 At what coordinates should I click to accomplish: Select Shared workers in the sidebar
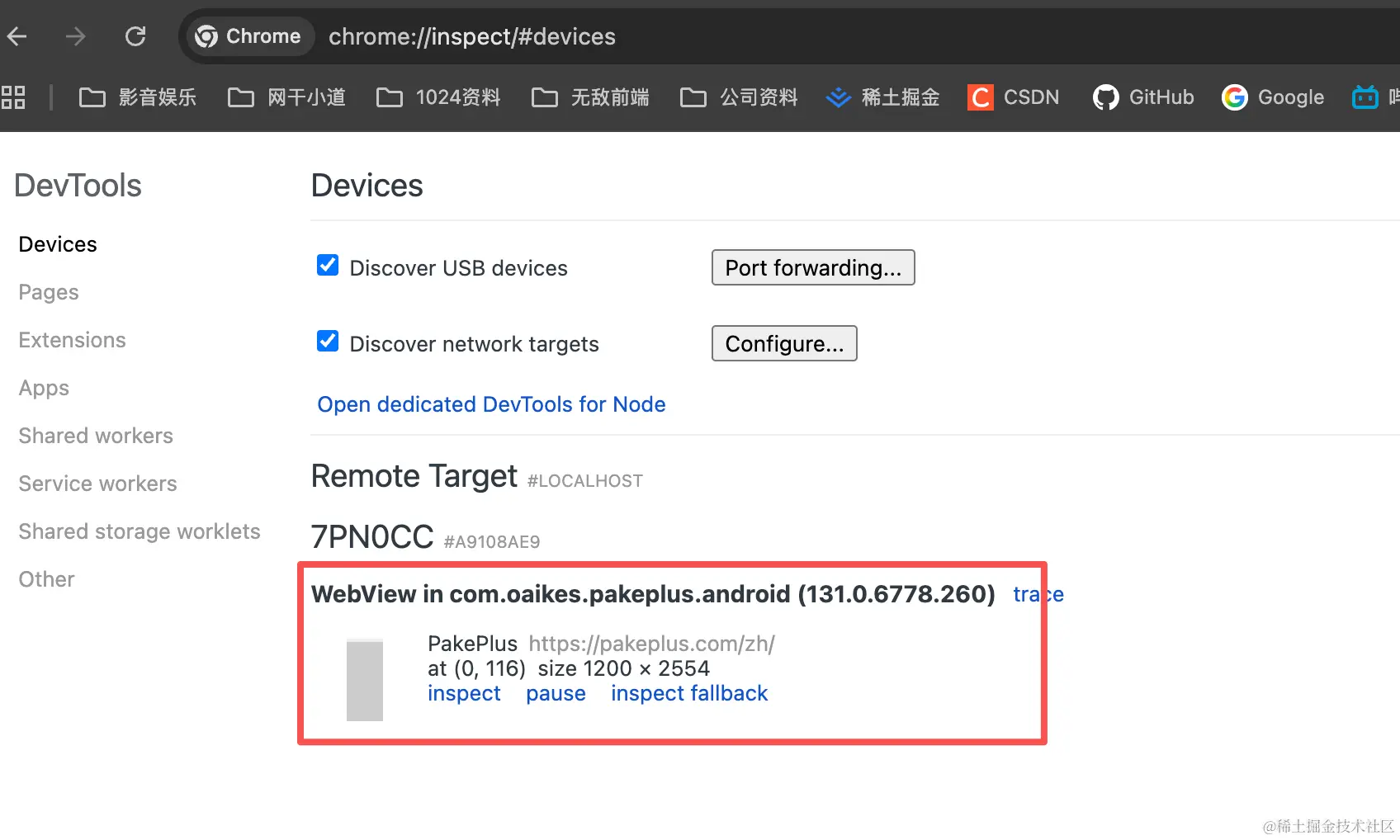(x=96, y=436)
